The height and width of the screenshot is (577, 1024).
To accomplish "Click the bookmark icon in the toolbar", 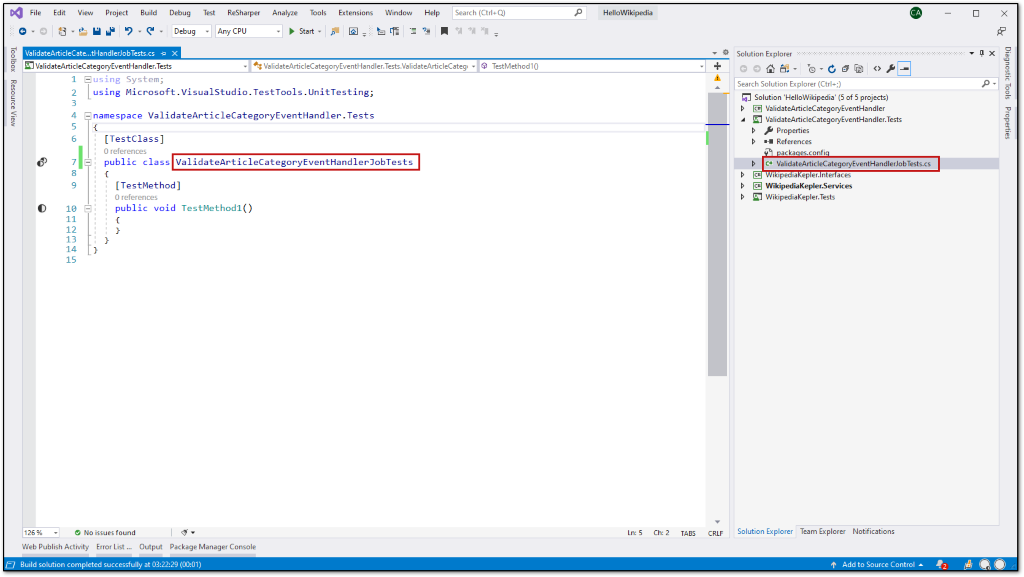I will click(444, 31).
